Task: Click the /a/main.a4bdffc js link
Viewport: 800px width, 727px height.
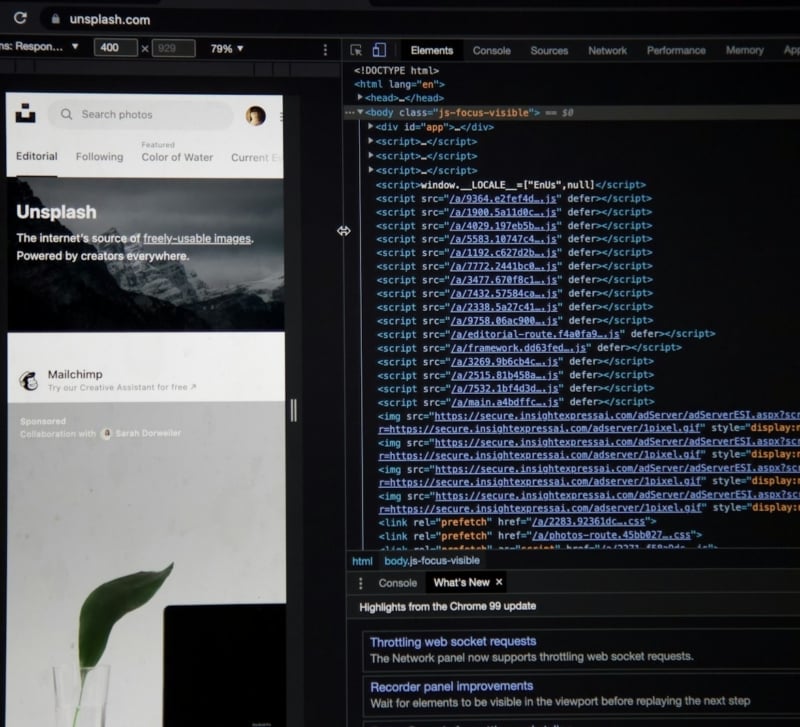Action: 505,402
